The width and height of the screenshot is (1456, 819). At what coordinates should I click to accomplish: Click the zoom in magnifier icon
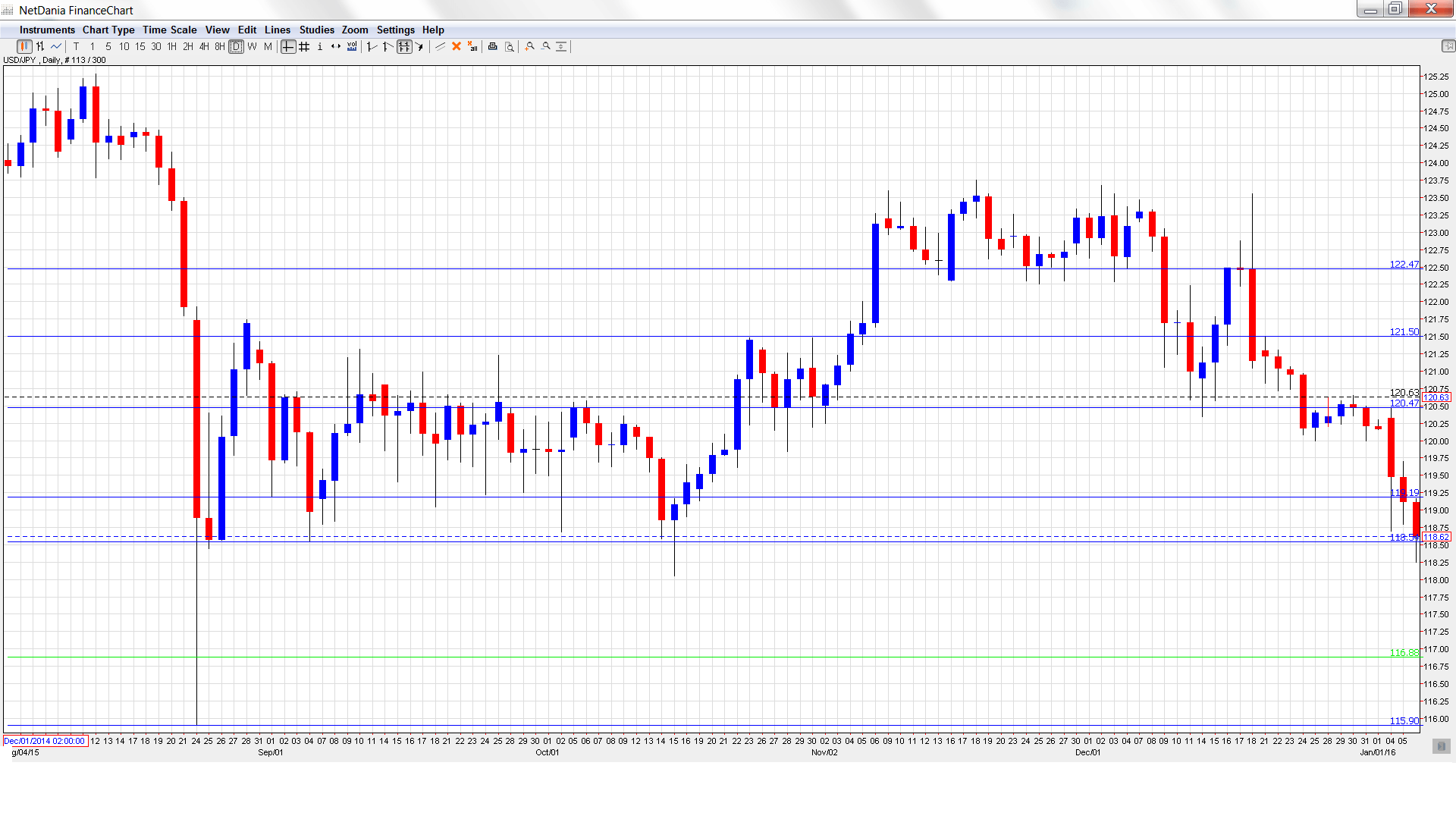[x=530, y=47]
